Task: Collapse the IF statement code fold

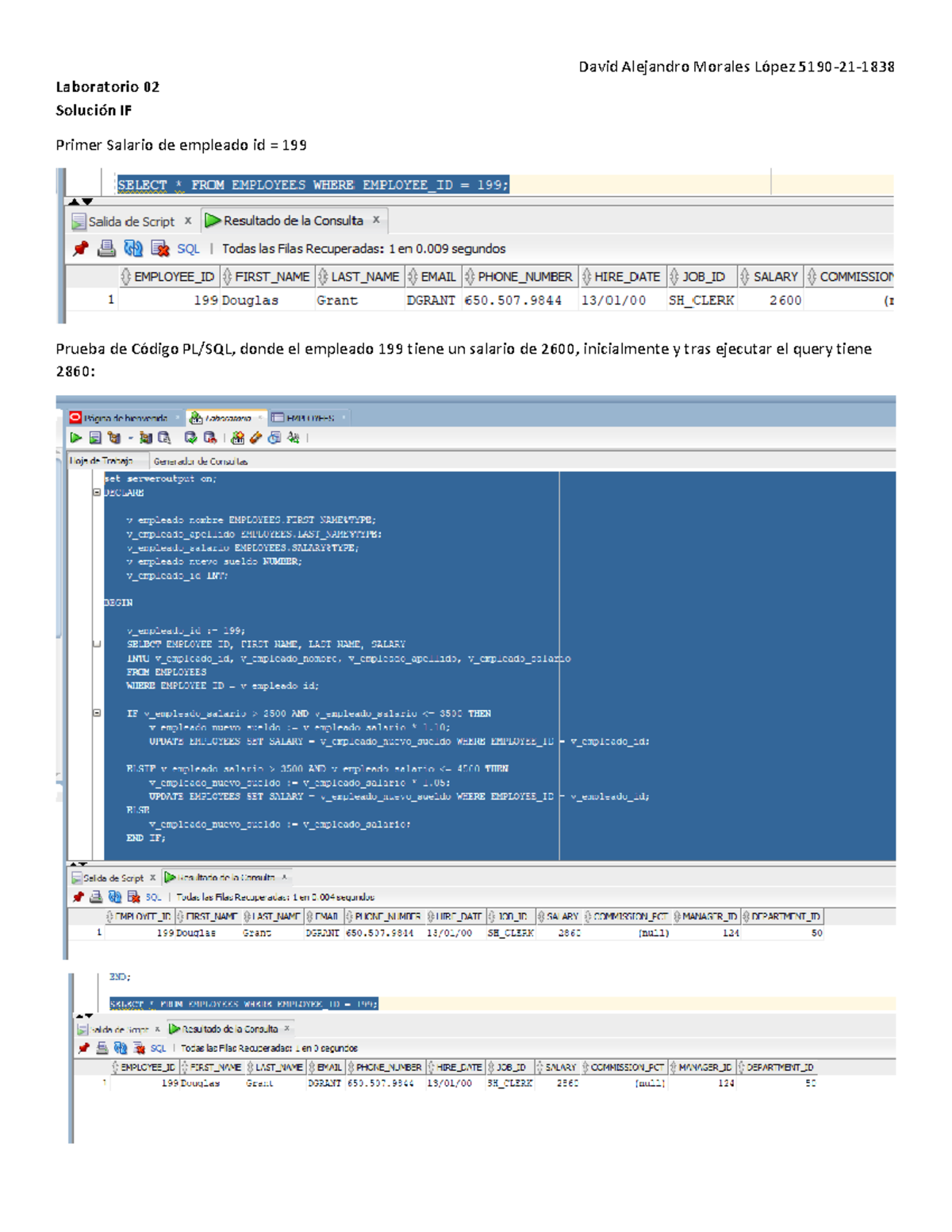Action: [98, 712]
